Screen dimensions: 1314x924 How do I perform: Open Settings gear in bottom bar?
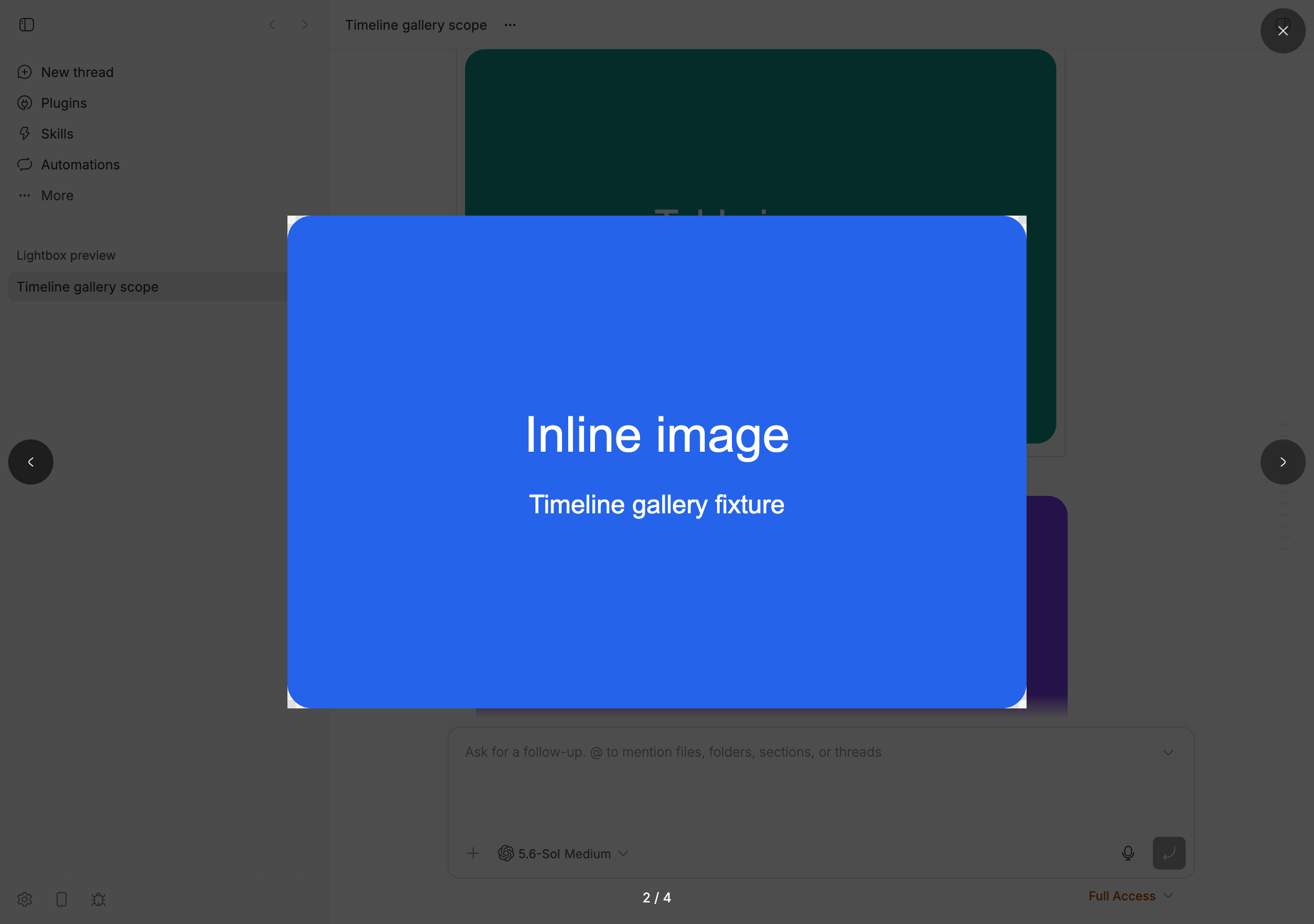[x=25, y=899]
